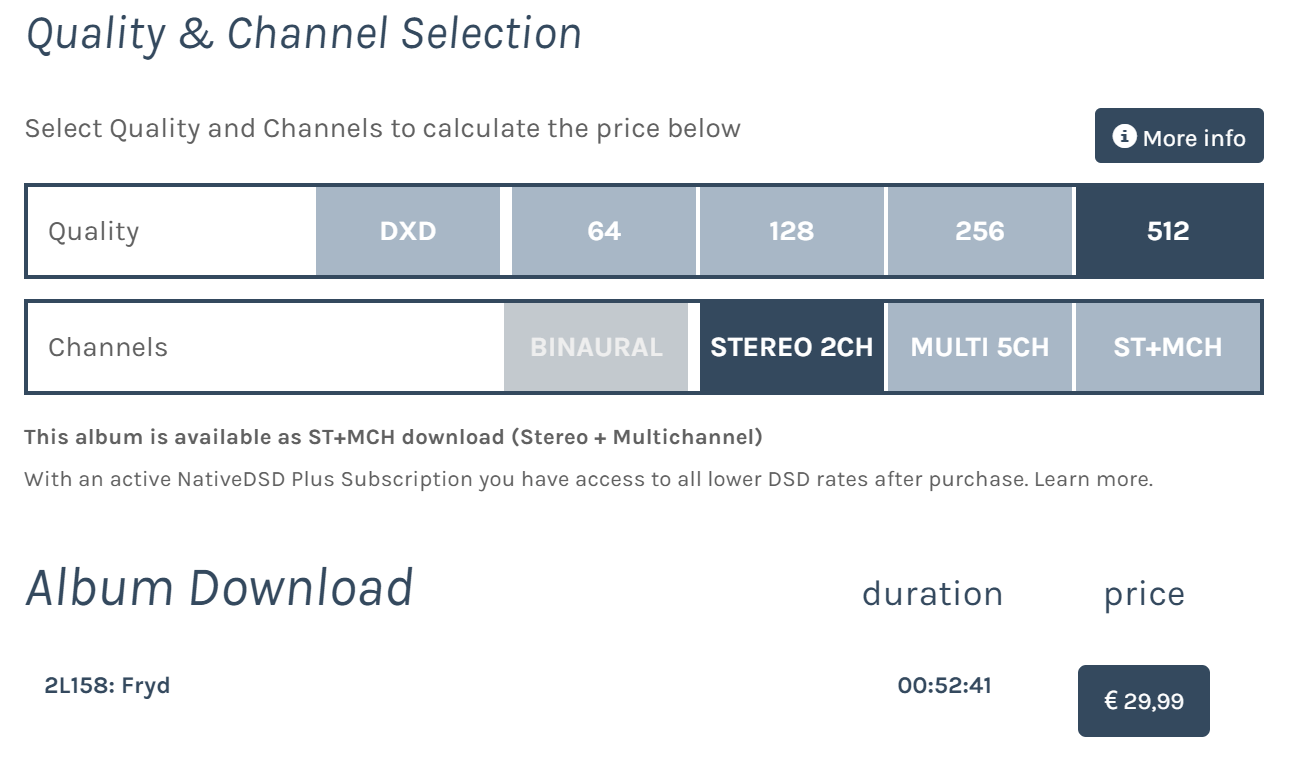1291x762 pixels.
Task: Click the duration column header
Action: pos(932,594)
